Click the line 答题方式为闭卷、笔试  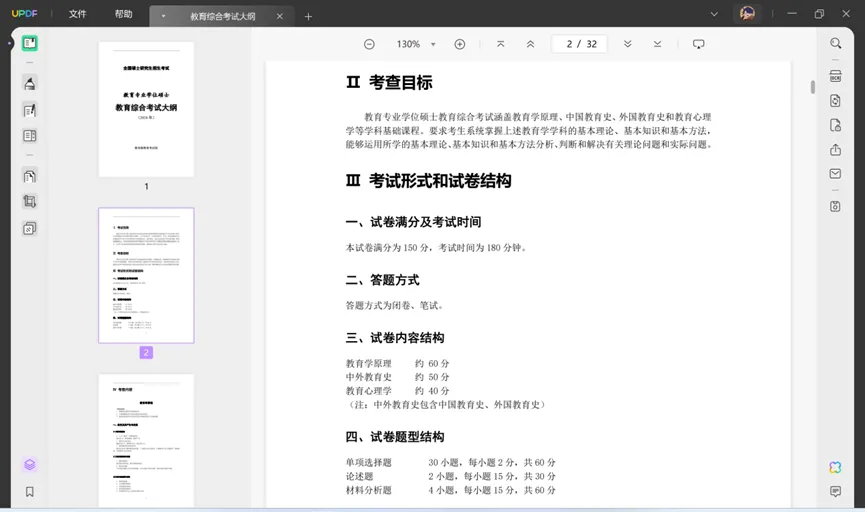click(x=395, y=306)
